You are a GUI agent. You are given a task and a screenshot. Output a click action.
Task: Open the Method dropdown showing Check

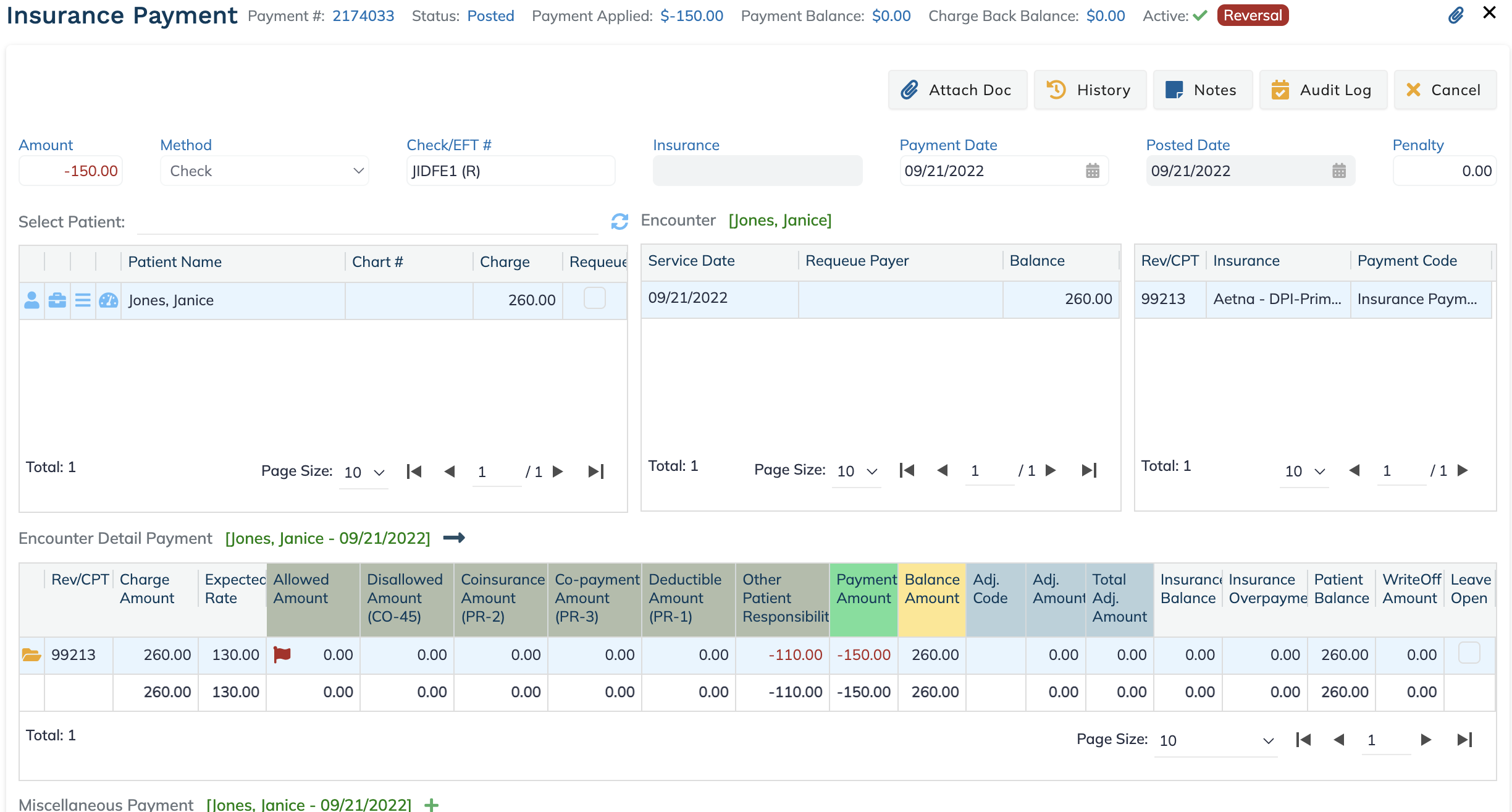point(264,171)
